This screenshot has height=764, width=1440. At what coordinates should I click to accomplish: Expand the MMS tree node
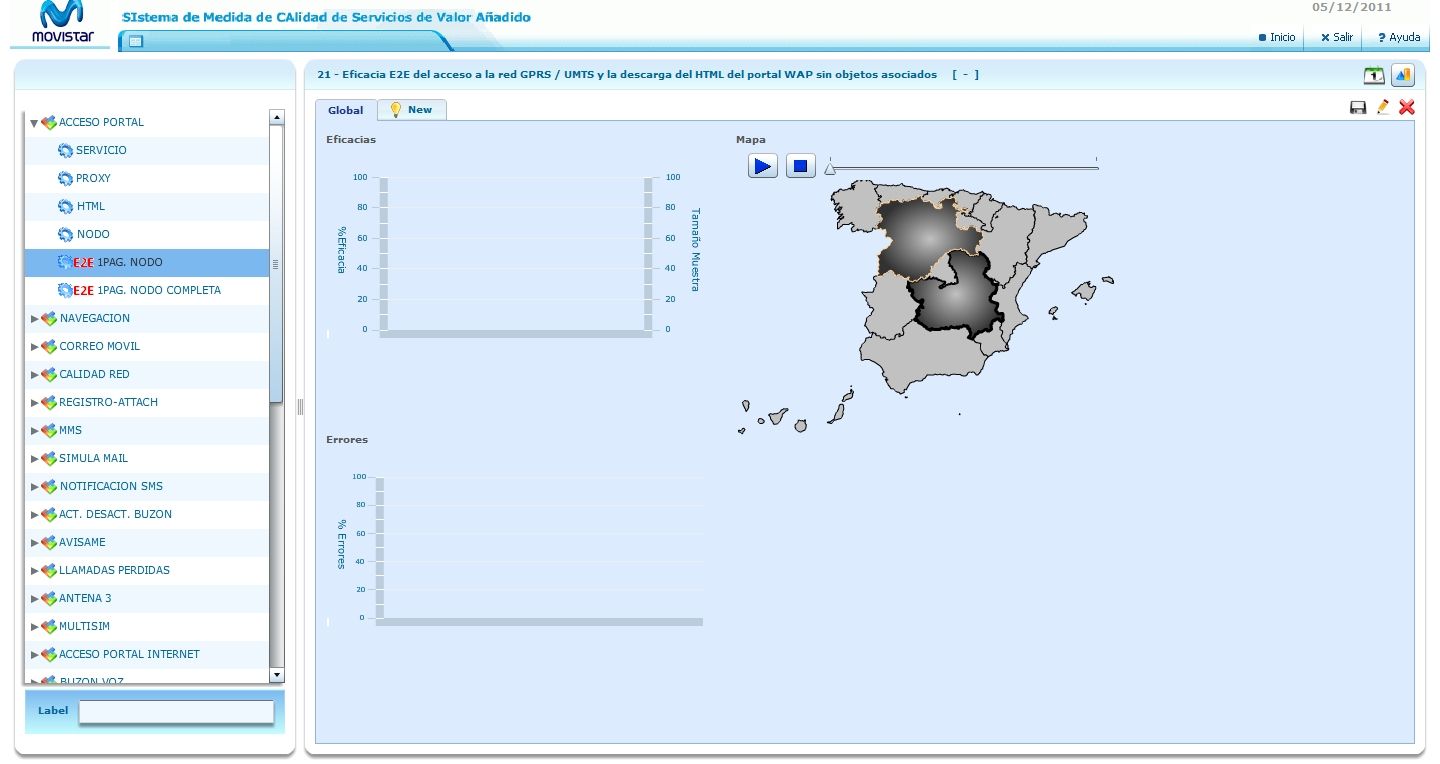34,431
